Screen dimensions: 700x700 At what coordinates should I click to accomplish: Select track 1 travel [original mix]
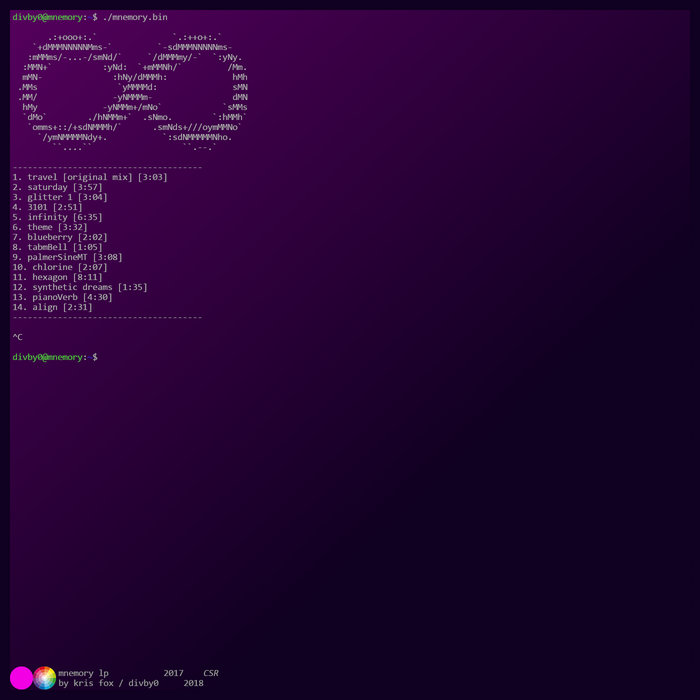(89, 177)
